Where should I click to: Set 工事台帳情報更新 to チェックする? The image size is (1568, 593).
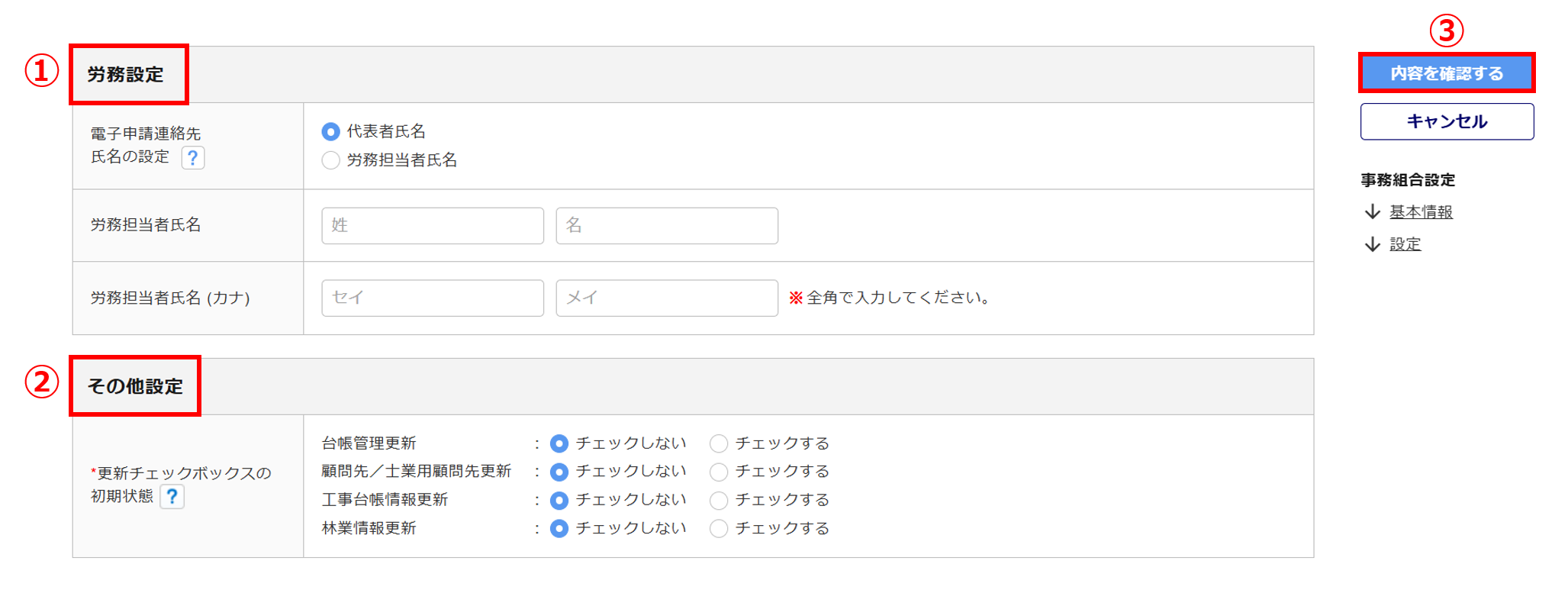point(719,501)
